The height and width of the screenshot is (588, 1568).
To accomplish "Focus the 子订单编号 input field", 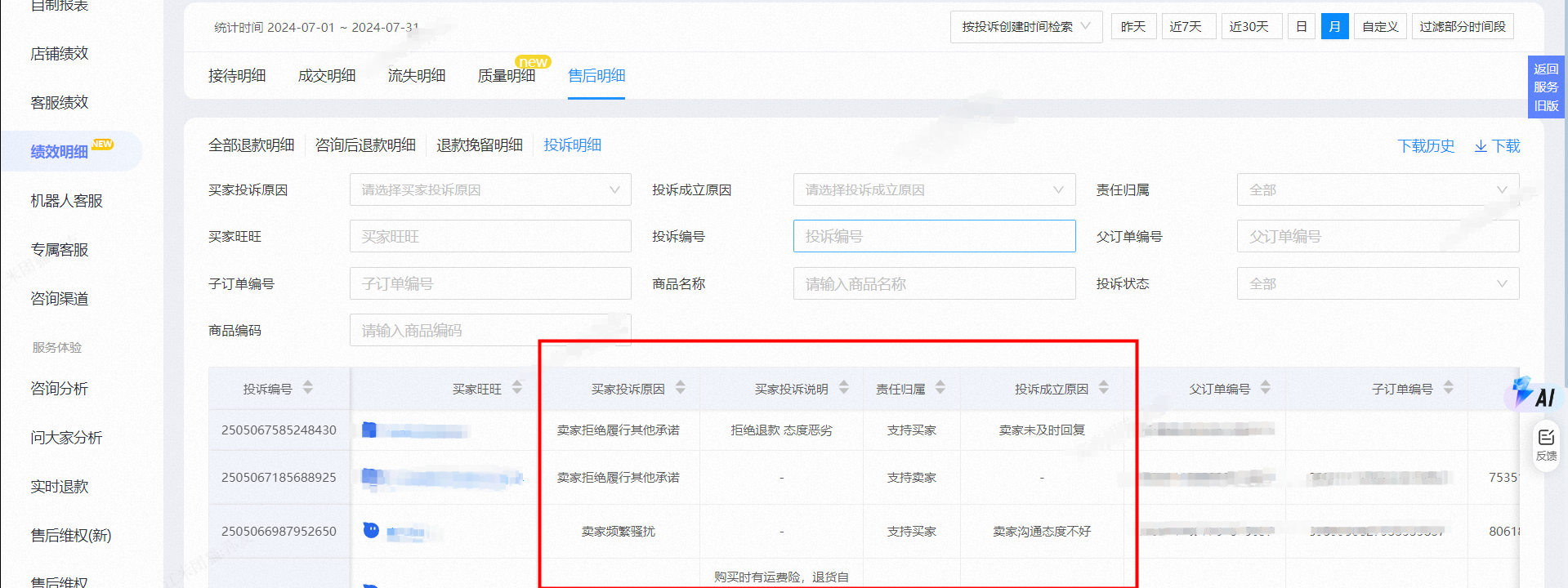I will (490, 283).
